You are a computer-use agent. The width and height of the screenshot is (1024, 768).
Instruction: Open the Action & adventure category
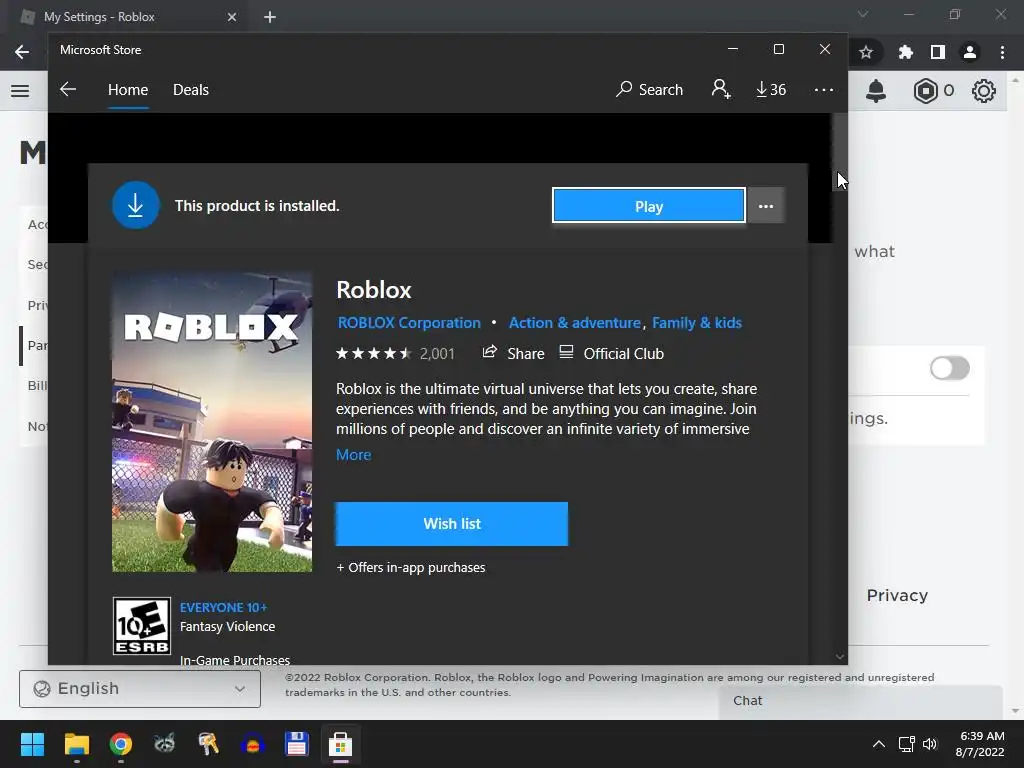(575, 323)
